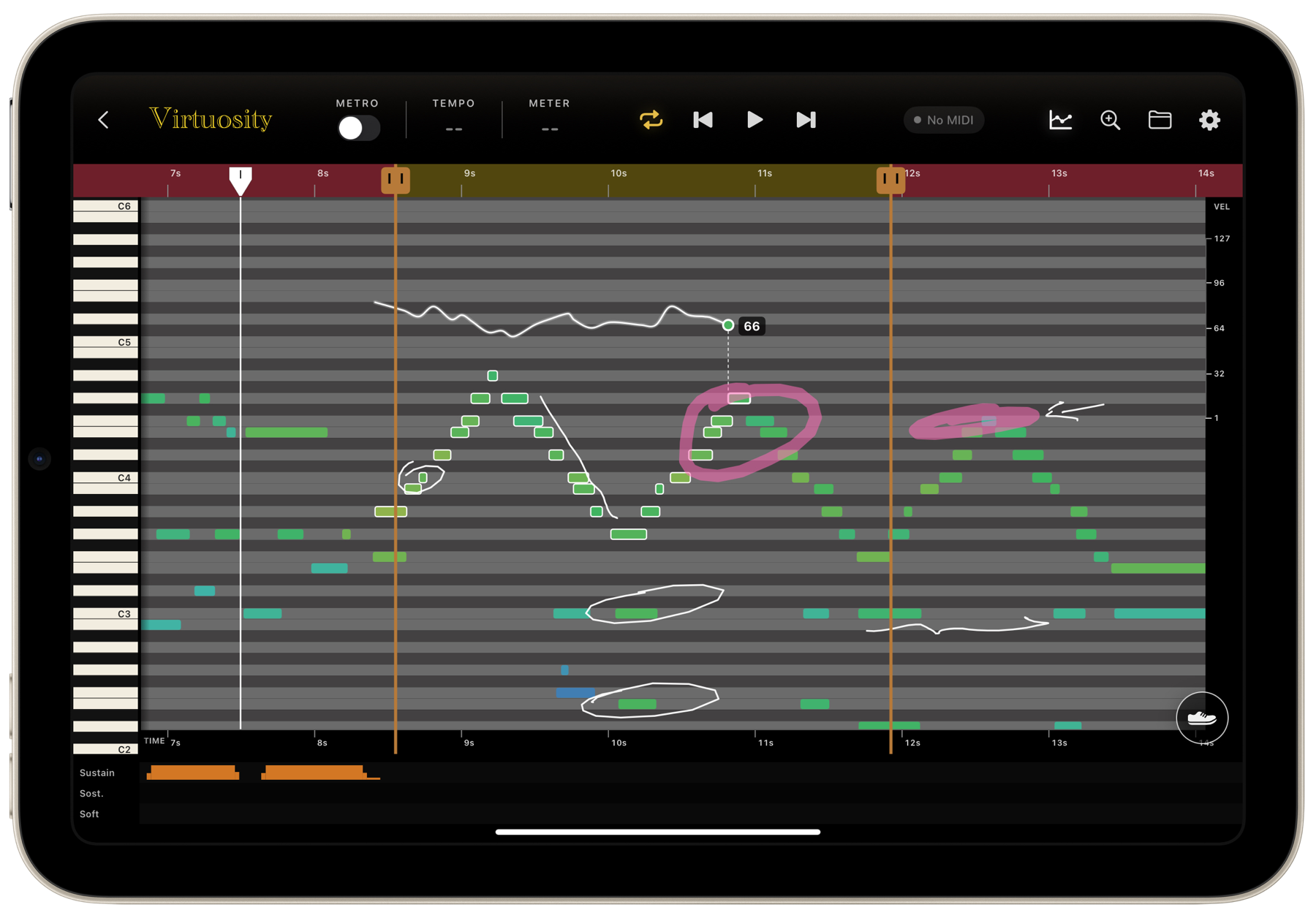Toggle loop playback icon

coord(651,120)
